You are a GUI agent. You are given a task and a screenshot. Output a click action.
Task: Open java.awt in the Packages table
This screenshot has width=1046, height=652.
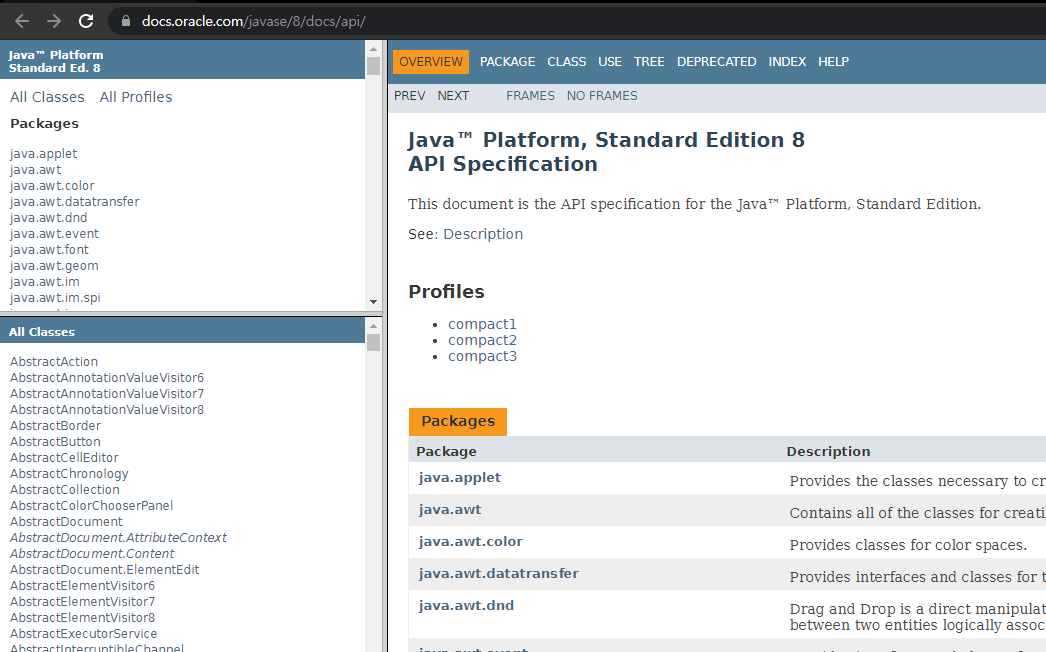click(450, 510)
